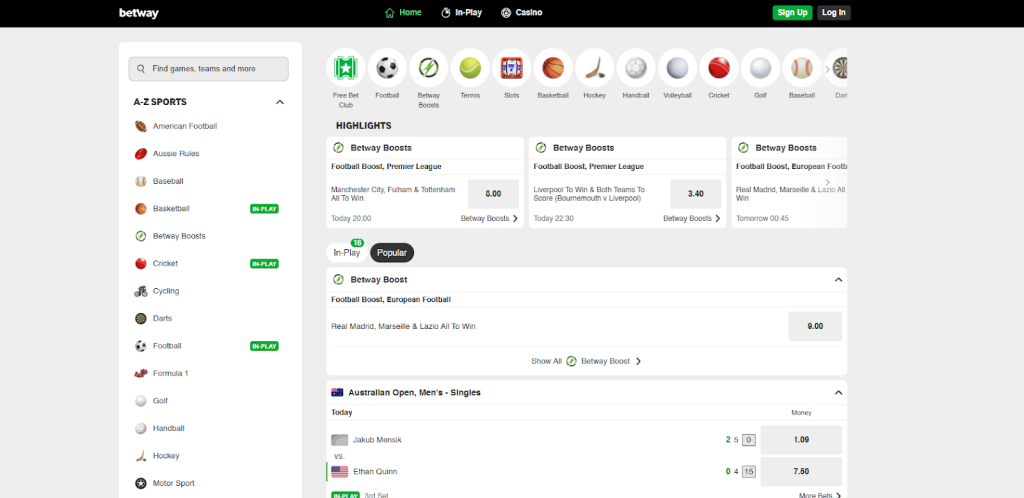Click the Cricket IN-PLAY badge
1024x498 pixels.
click(264, 264)
